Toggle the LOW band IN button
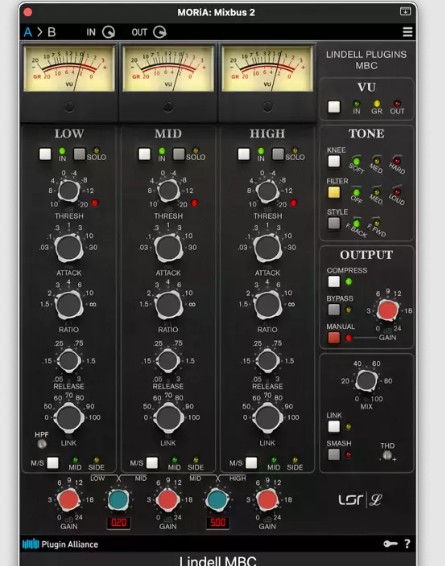 tap(45, 154)
